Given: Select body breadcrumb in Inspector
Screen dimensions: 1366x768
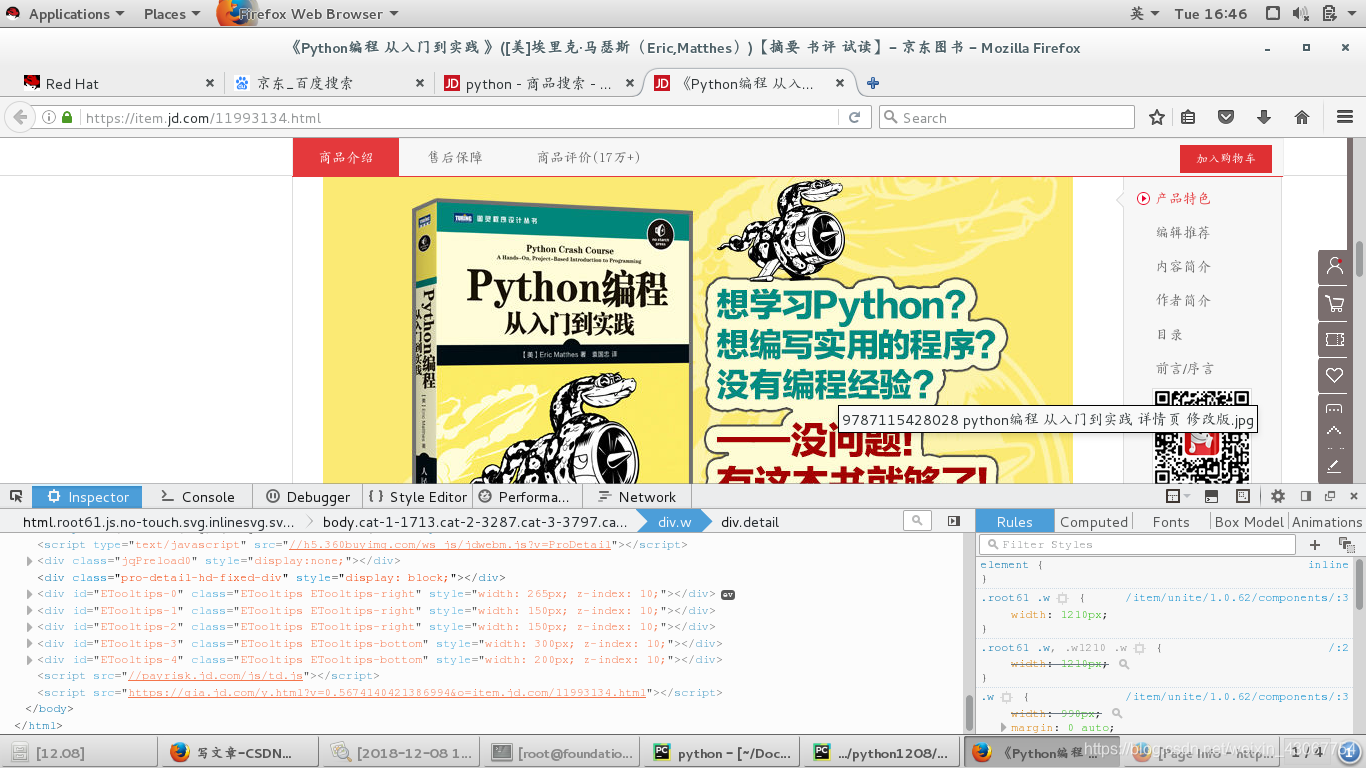Looking at the screenshot, I should 475,521.
